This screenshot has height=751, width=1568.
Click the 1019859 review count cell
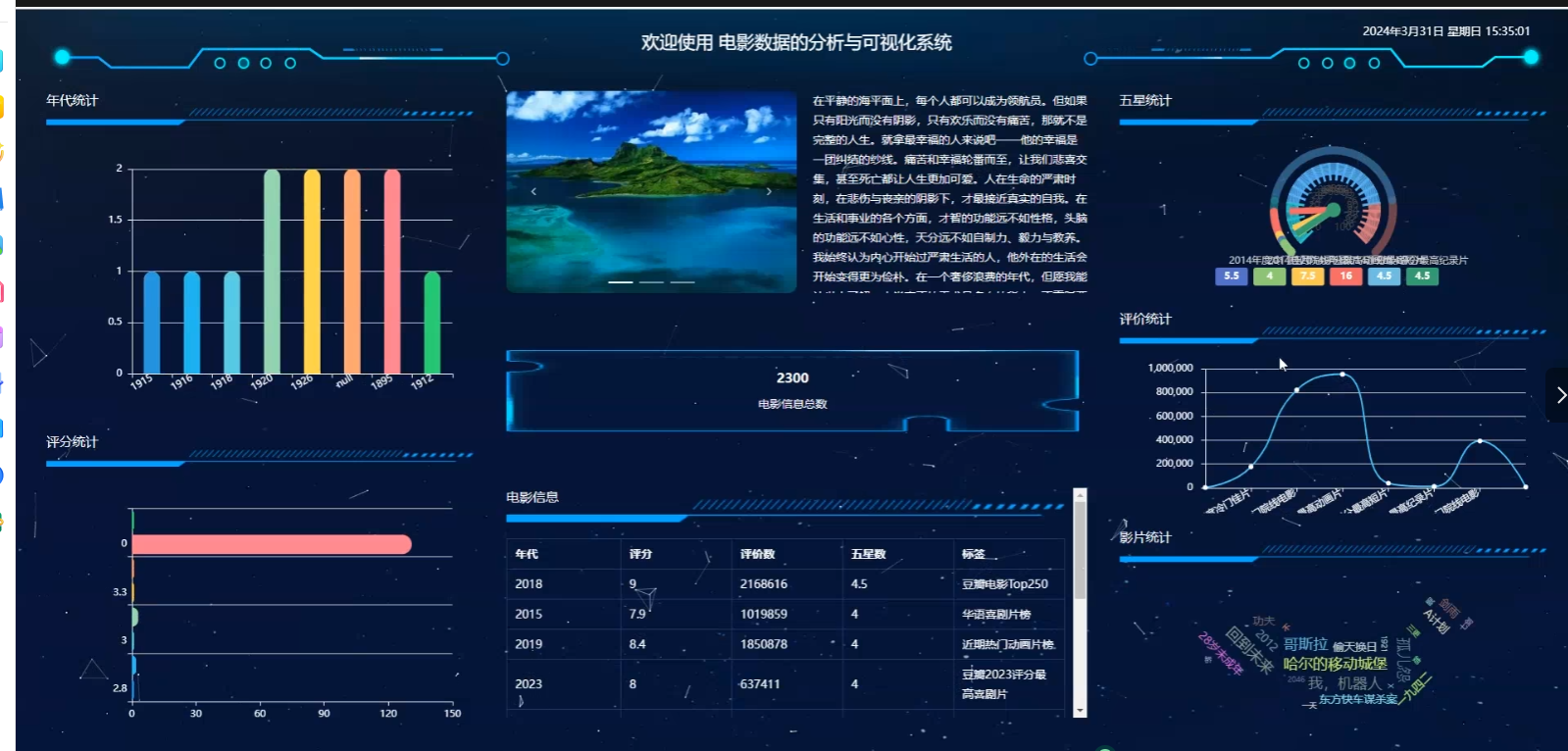pos(764,614)
